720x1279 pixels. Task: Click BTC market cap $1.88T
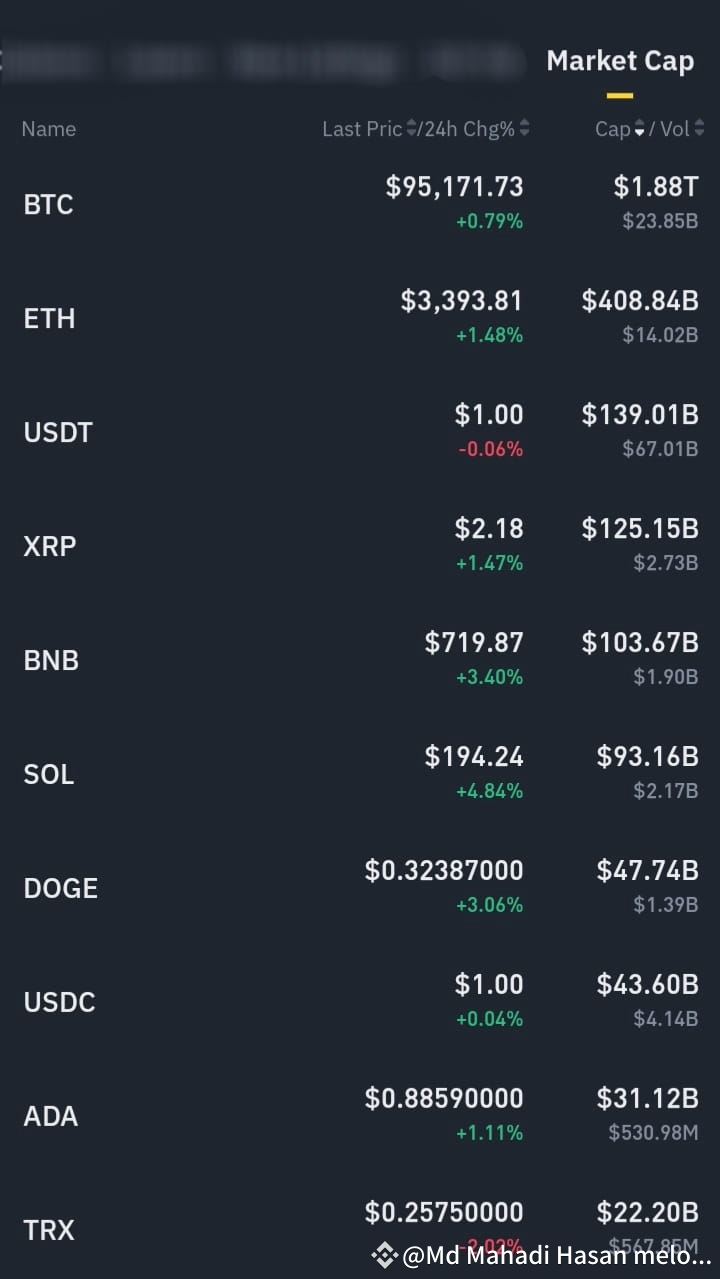click(x=656, y=187)
